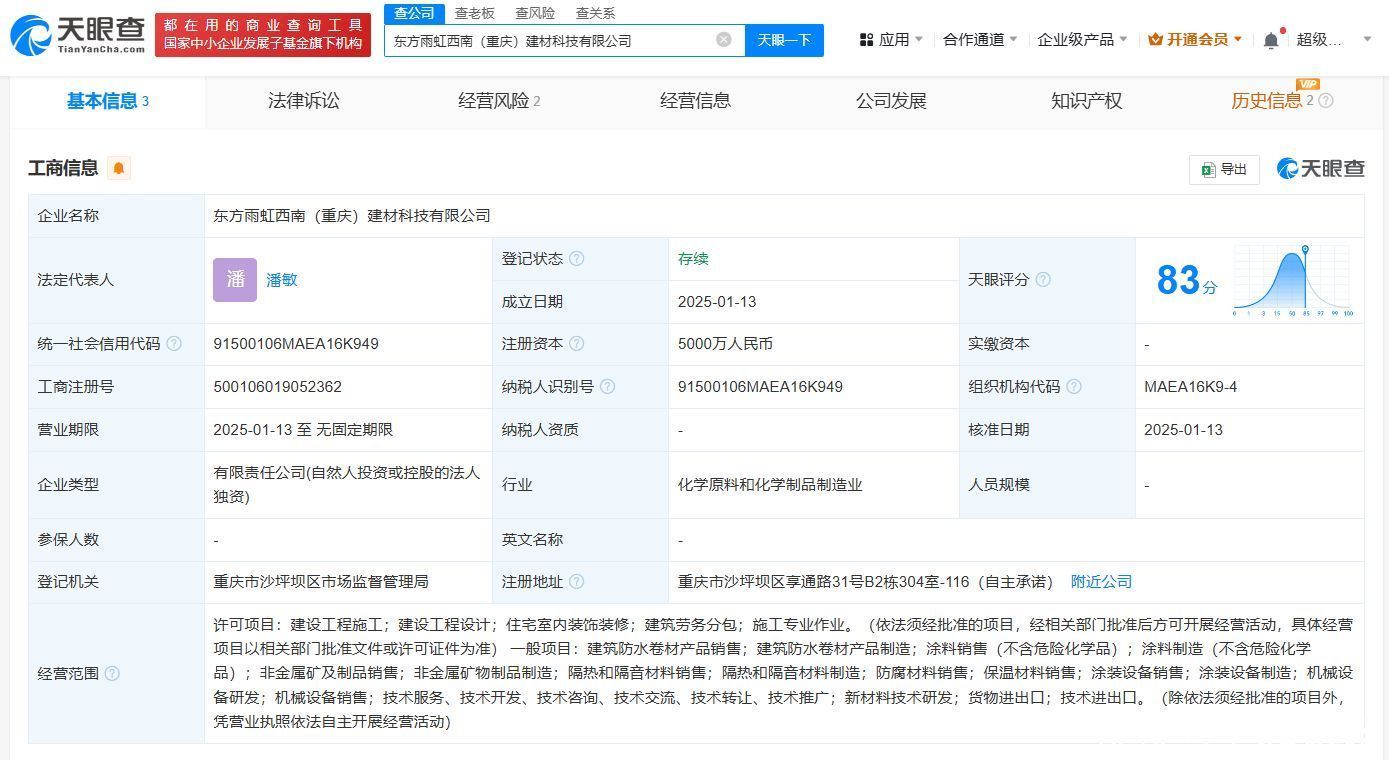This screenshot has width=1389, height=760.
Task: Open the 附近公司 link
Action: (x=1101, y=582)
